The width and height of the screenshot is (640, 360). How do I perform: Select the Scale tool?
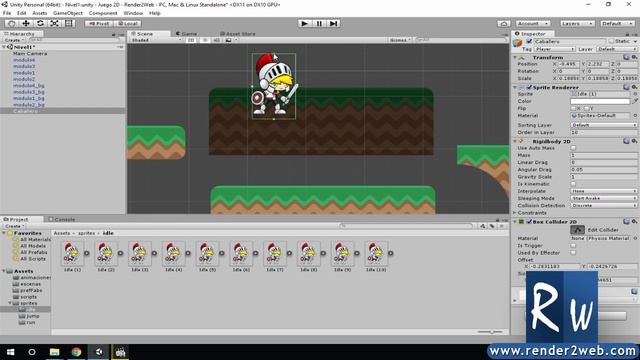pos(54,24)
